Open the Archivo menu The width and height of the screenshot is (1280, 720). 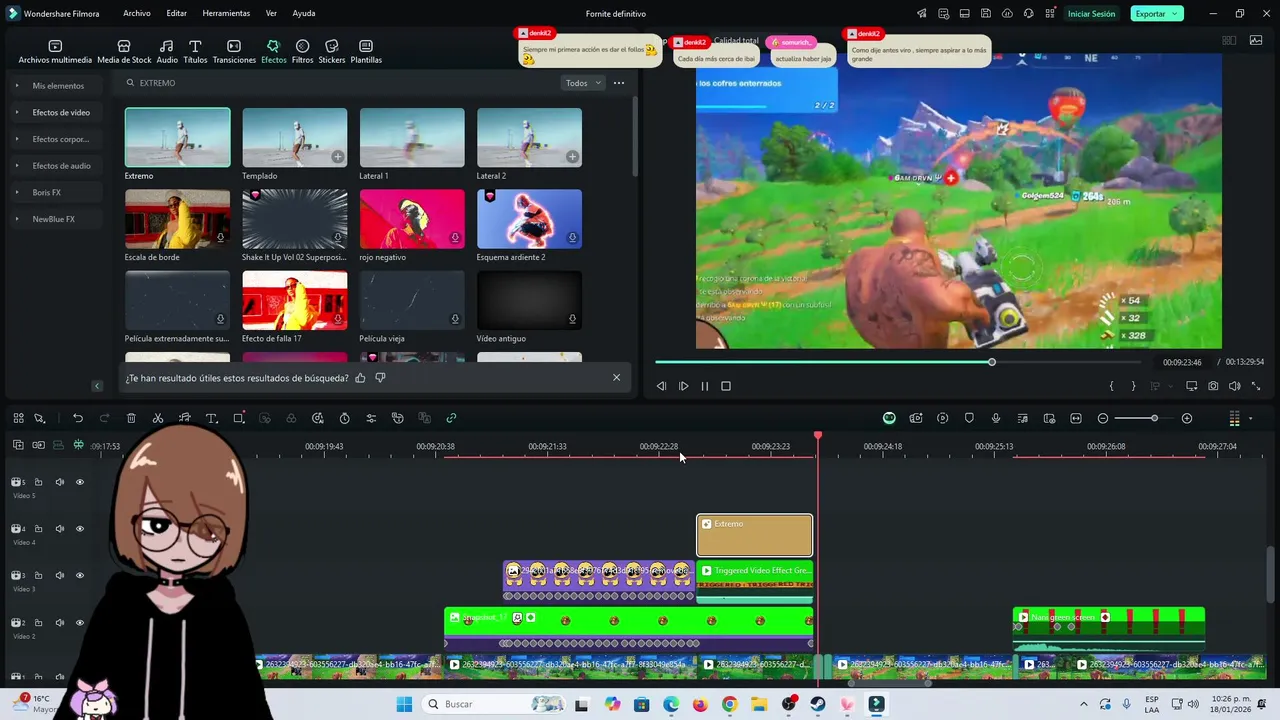coord(137,14)
